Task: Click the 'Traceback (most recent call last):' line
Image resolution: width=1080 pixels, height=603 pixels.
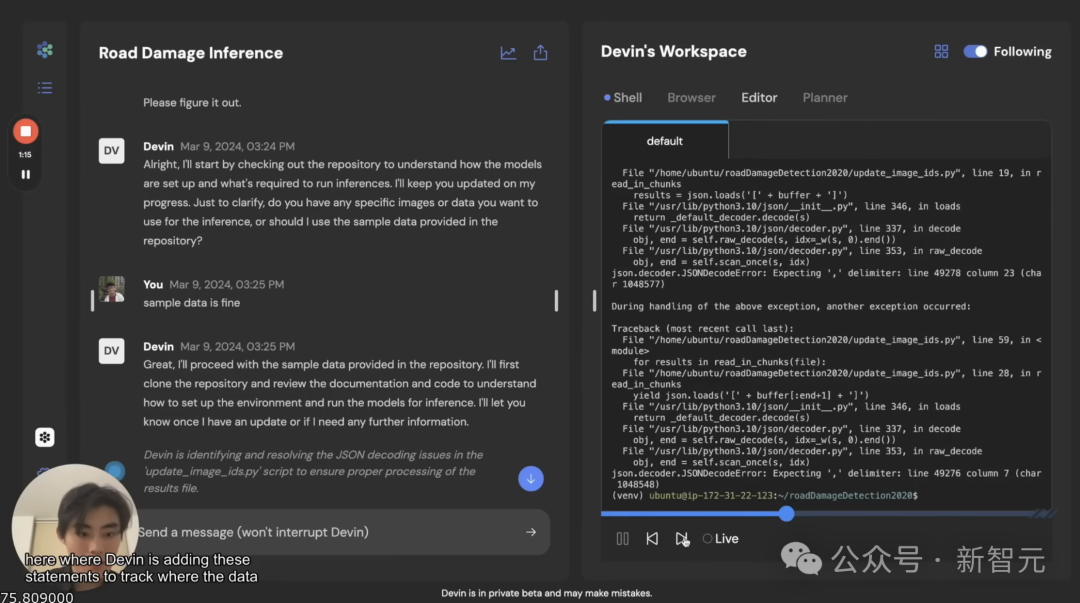Action: point(703,329)
